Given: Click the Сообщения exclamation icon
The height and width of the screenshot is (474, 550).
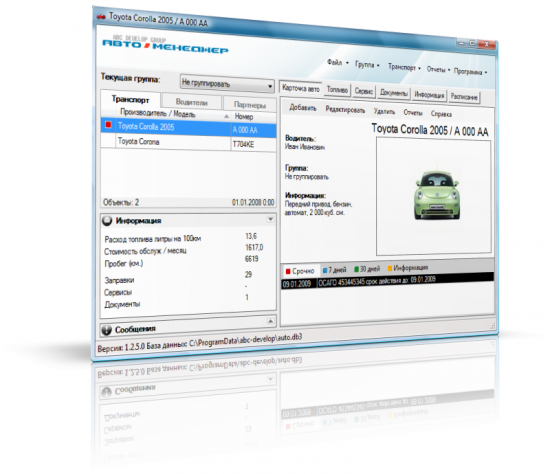Looking at the screenshot, I should tap(106, 330).
